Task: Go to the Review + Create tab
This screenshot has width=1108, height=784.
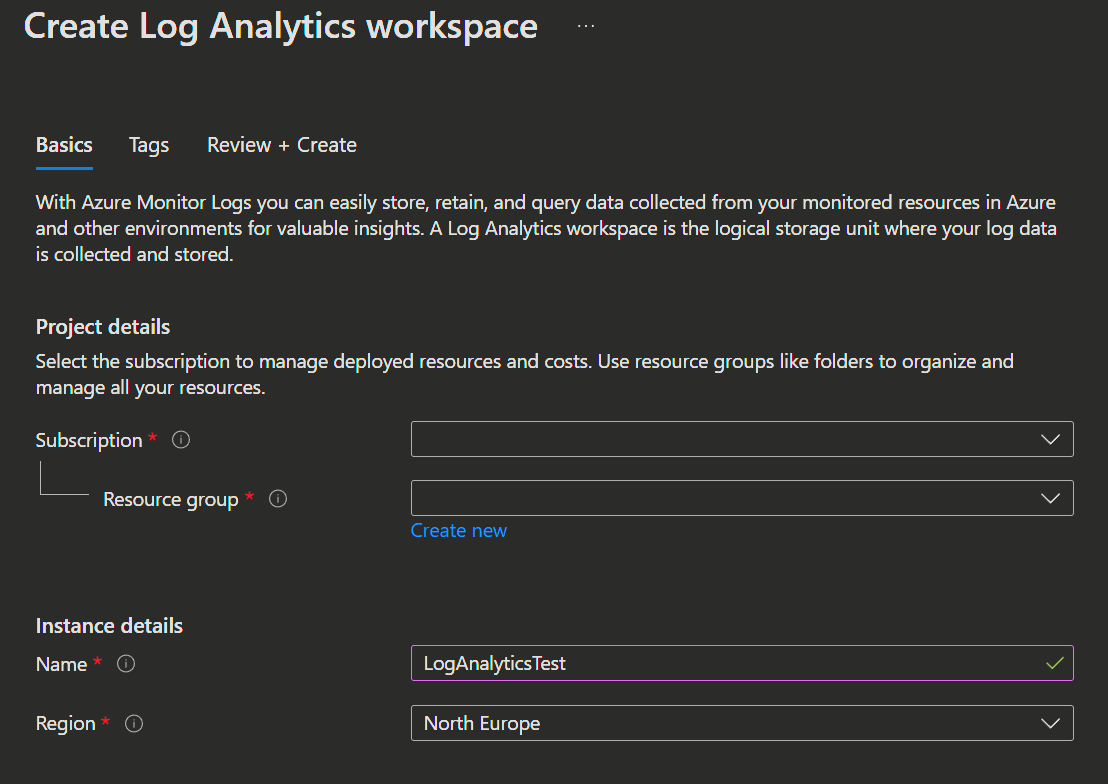Action: [282, 145]
